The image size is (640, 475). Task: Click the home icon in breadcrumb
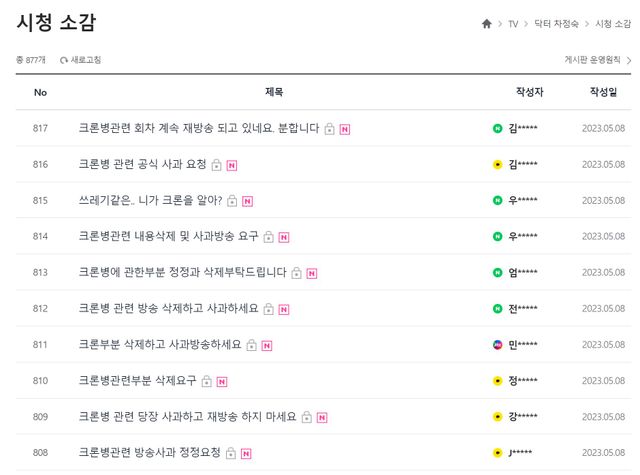point(486,23)
